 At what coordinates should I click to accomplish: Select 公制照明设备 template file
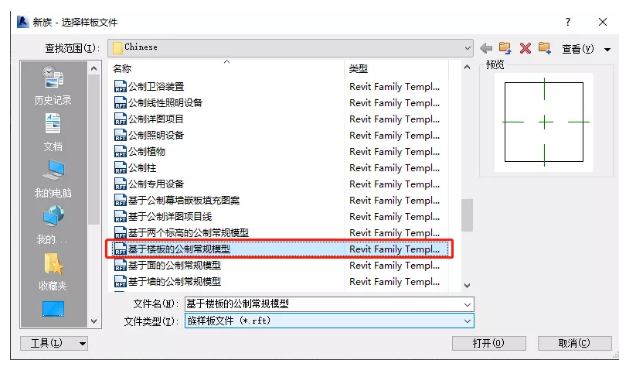click(x=156, y=135)
